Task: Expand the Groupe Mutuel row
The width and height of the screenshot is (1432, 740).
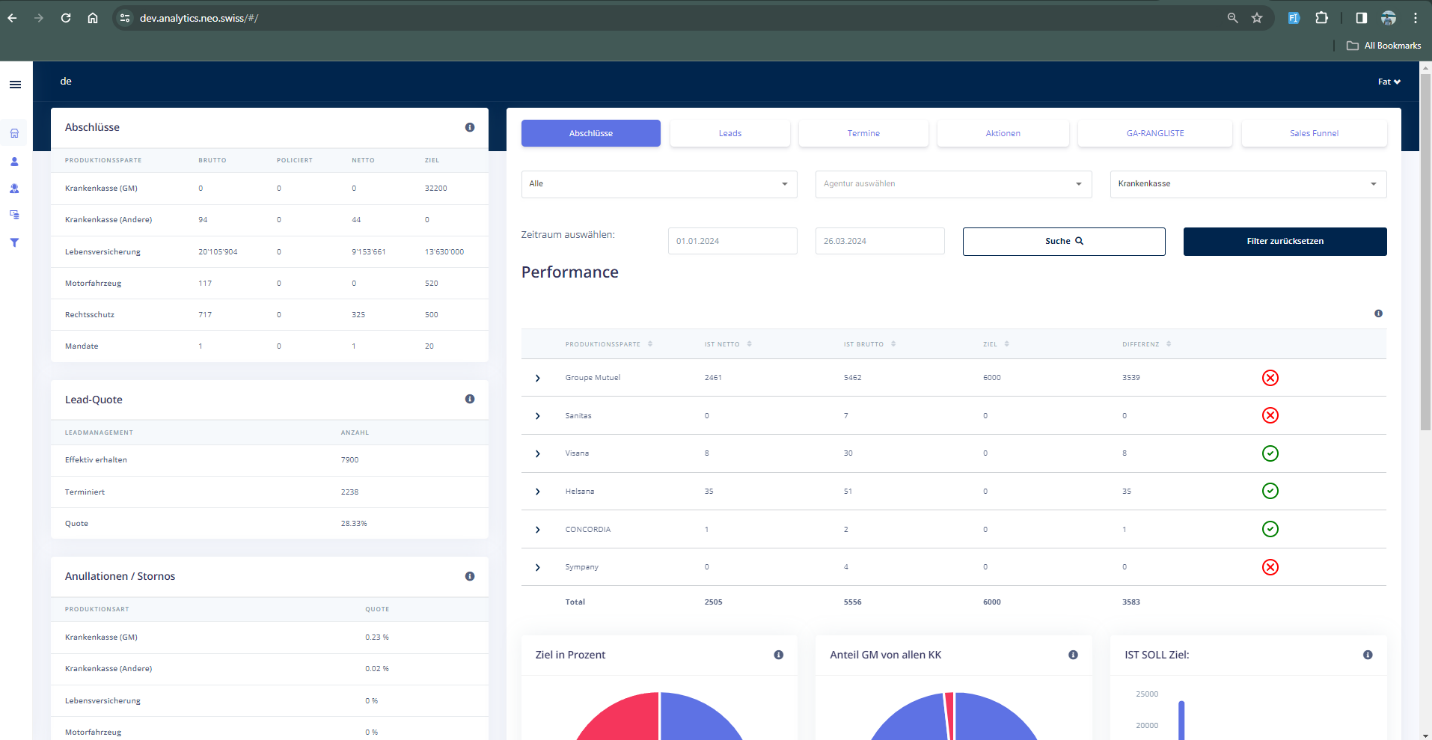Action: click(x=538, y=378)
